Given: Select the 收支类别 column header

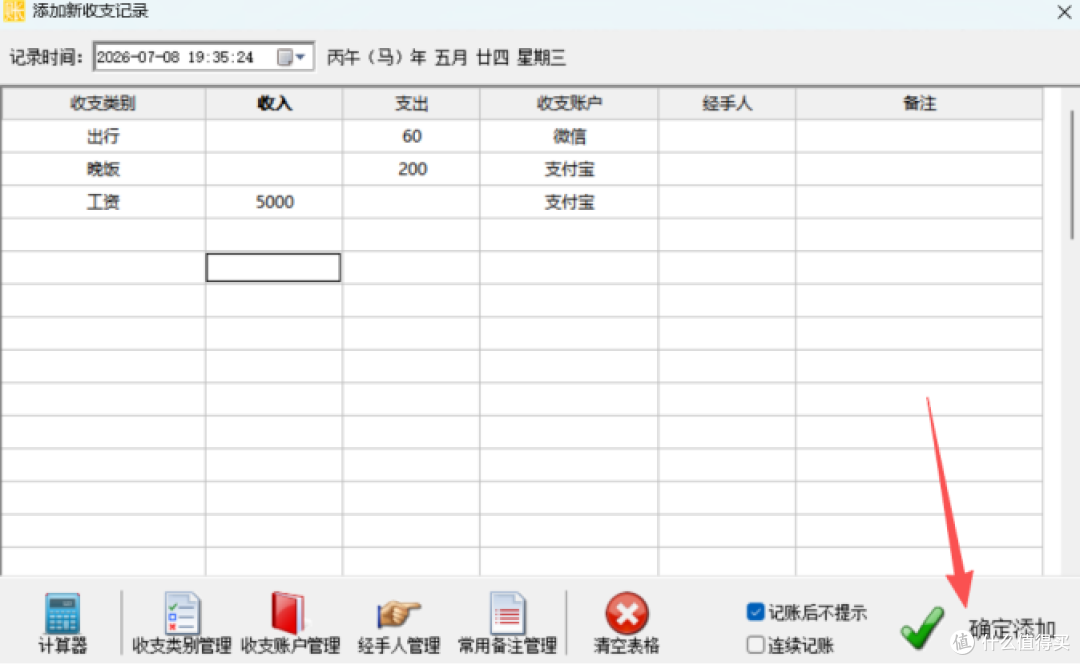Looking at the screenshot, I should [x=103, y=103].
